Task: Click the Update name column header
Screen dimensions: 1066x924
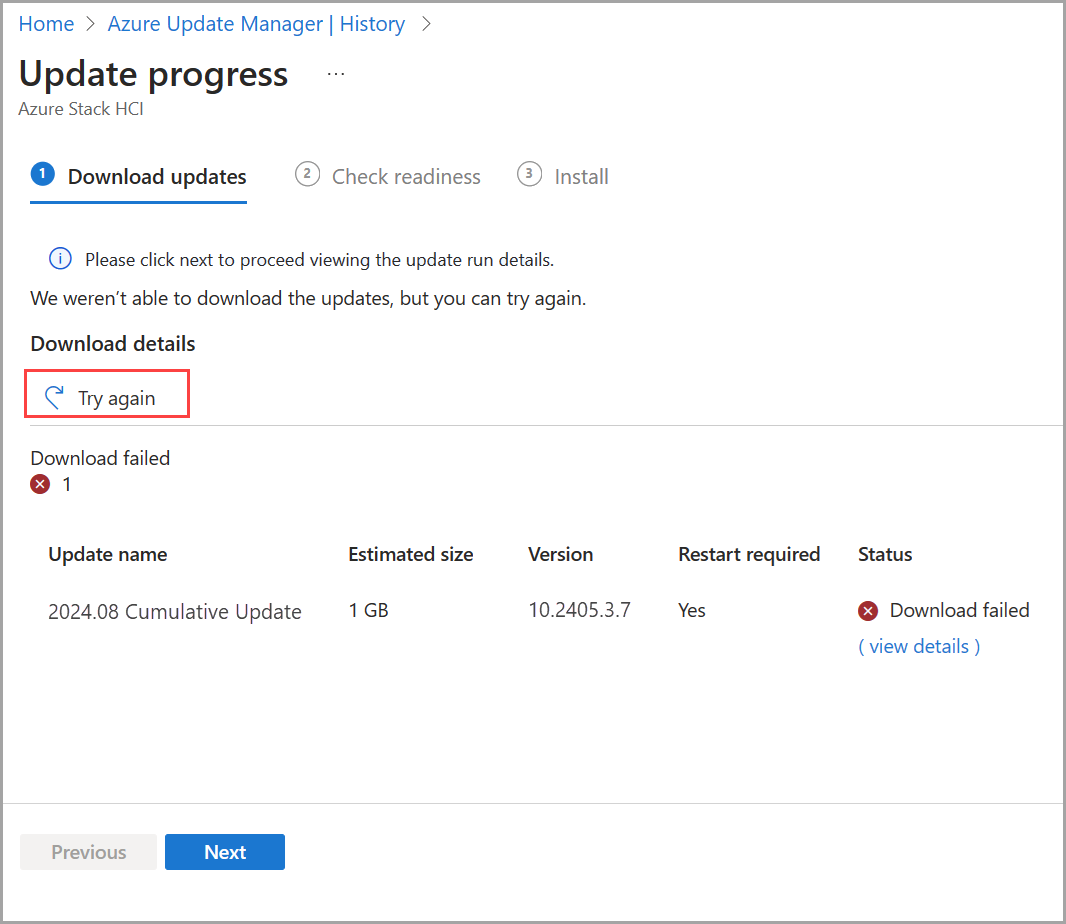Action: 107,555
